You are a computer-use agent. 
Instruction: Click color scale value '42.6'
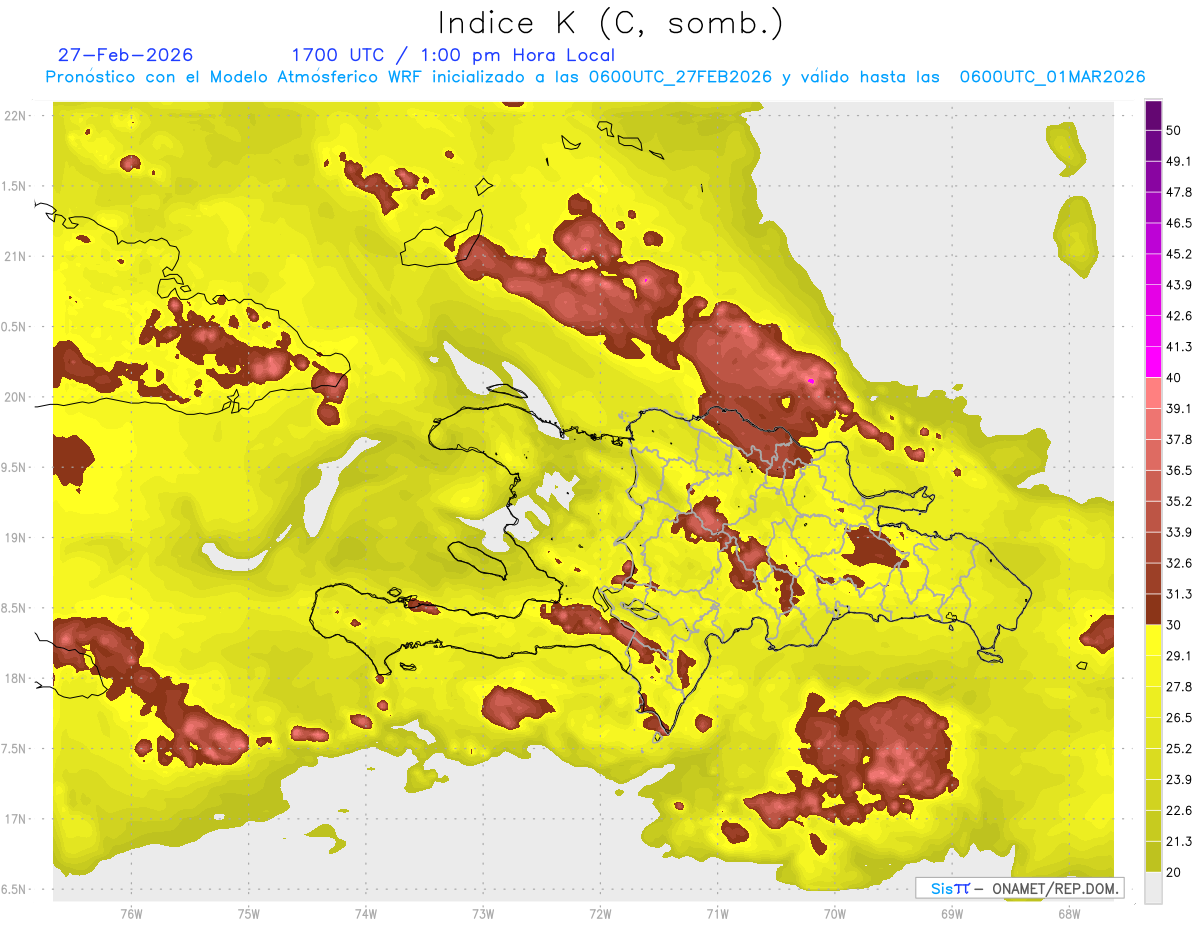click(1179, 316)
